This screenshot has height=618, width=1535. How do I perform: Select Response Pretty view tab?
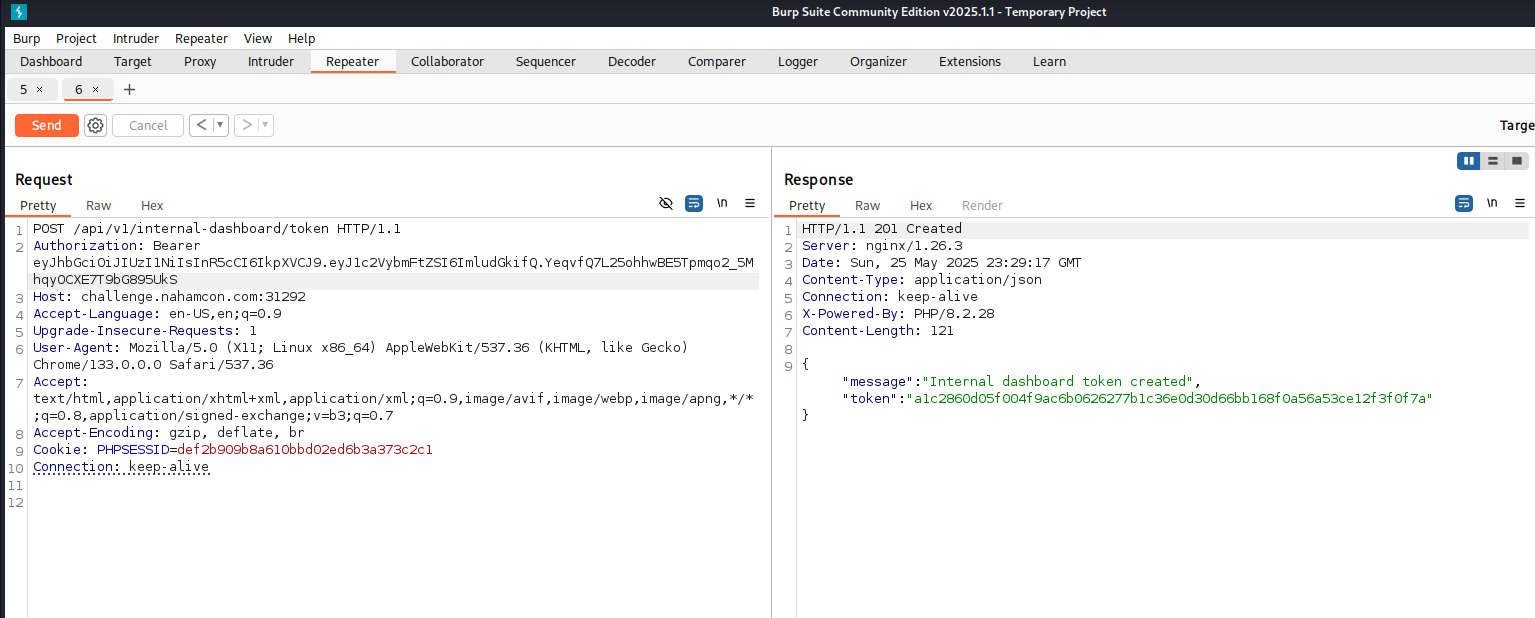(x=807, y=205)
